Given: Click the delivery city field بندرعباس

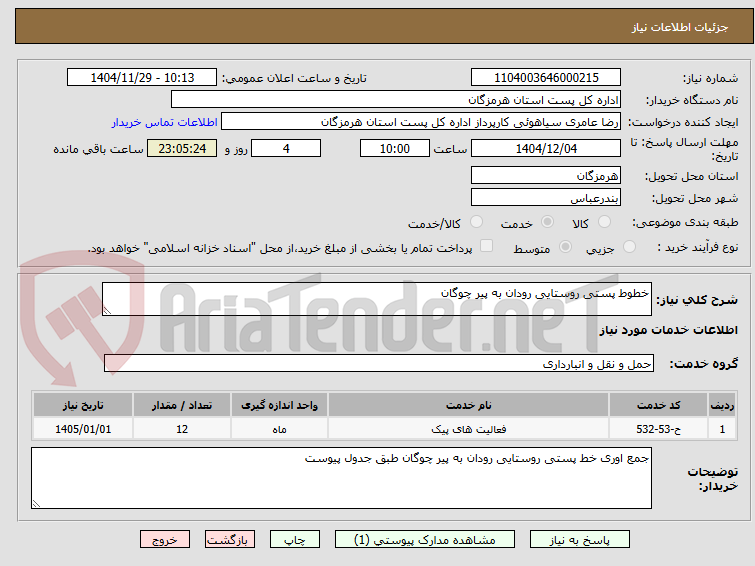Looking at the screenshot, I should tap(546, 197).
